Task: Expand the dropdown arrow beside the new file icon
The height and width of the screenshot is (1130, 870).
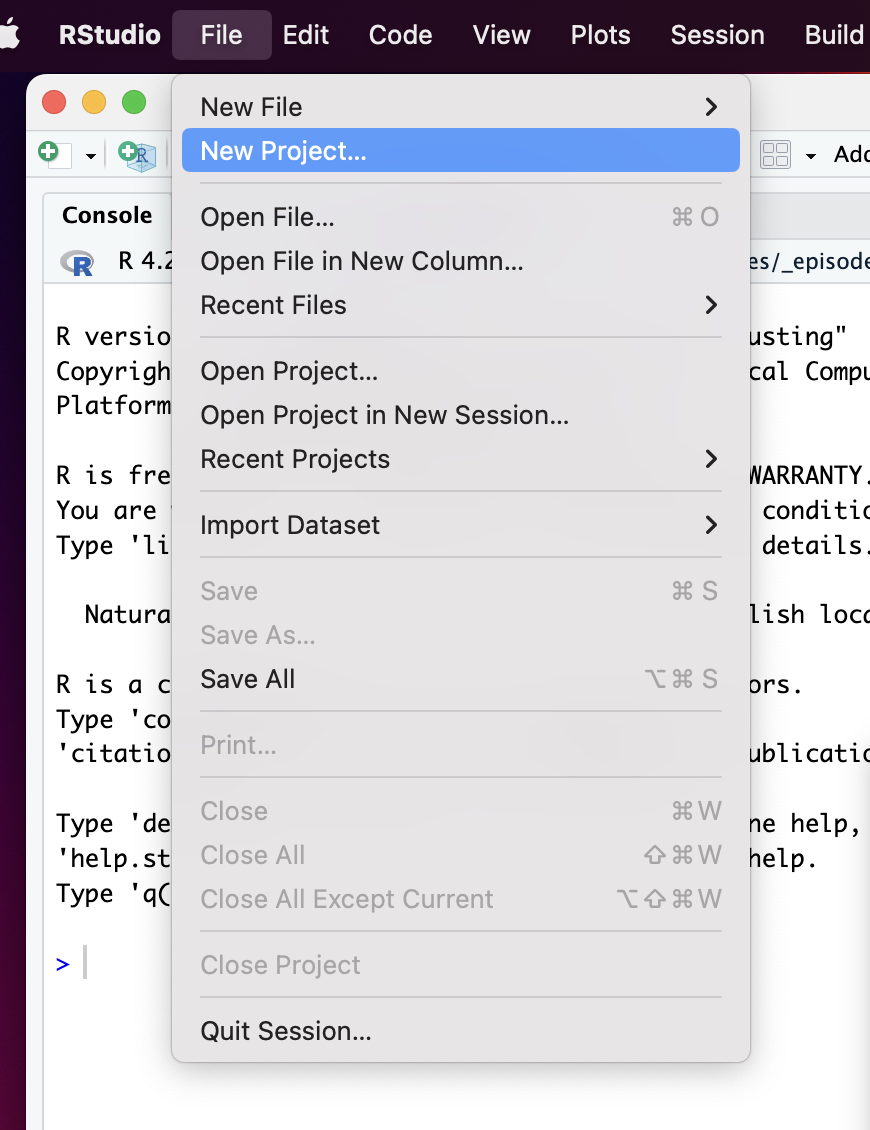Action: pyautogui.click(x=89, y=154)
